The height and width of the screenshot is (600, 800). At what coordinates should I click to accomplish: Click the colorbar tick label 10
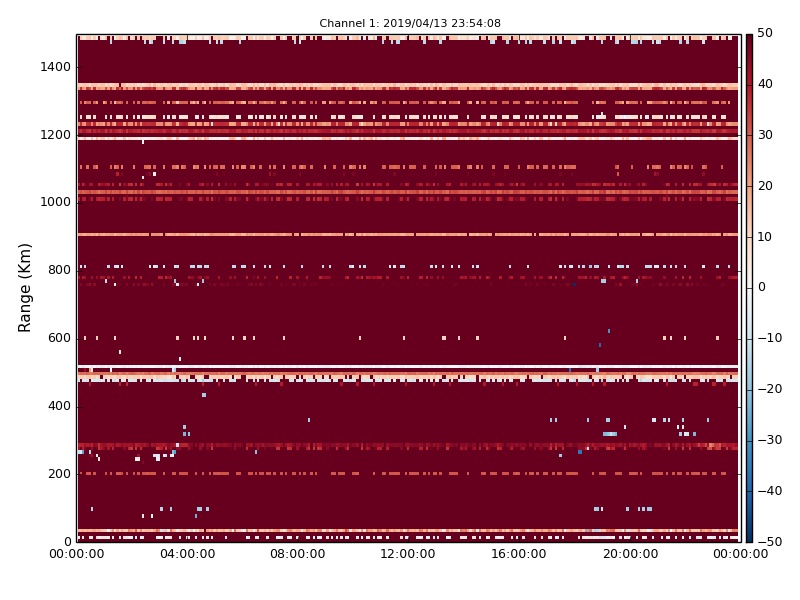pos(765,237)
